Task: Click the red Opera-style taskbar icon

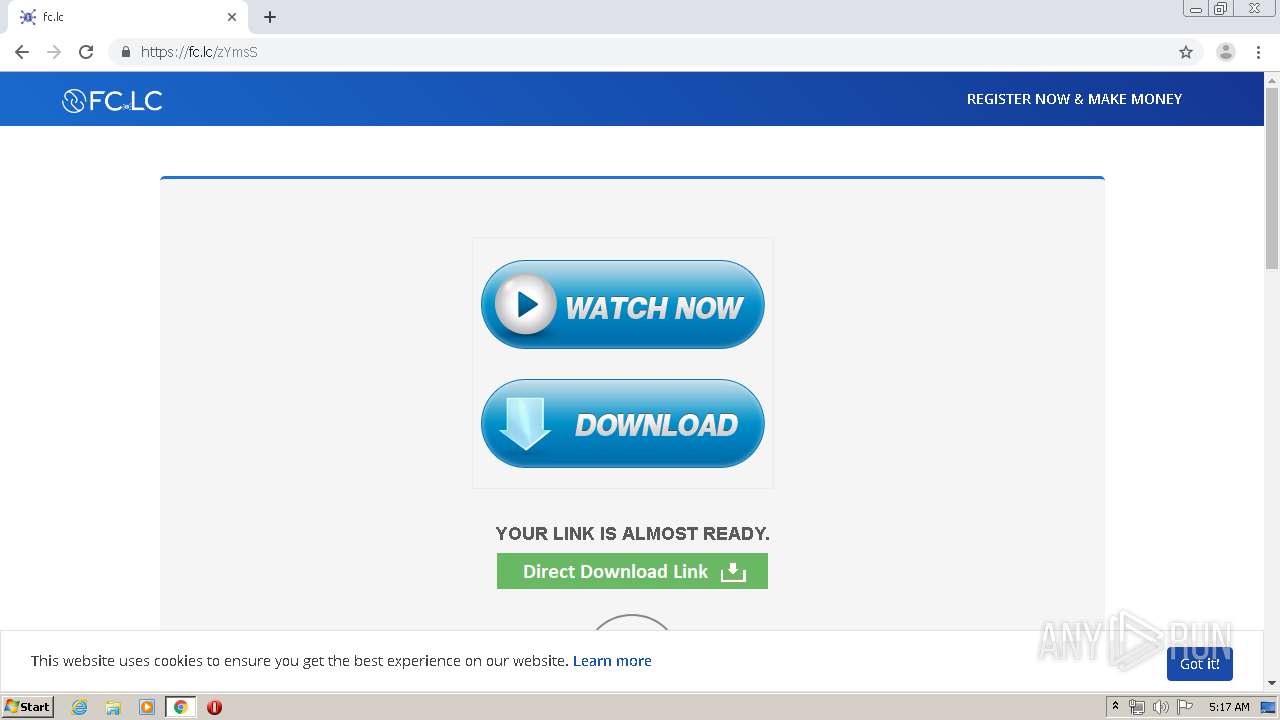Action: pos(214,707)
